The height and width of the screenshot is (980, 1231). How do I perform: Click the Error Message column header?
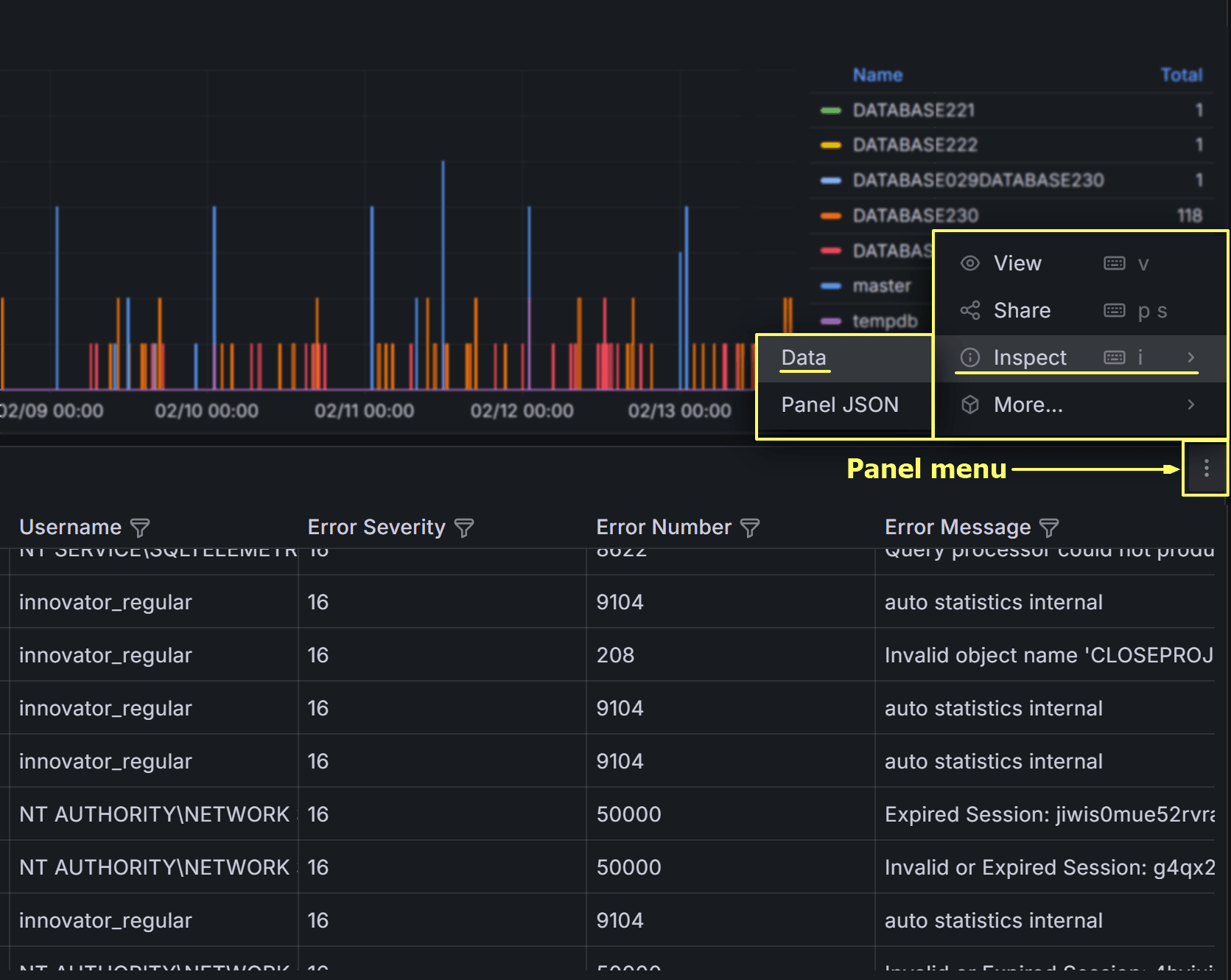pos(957,528)
